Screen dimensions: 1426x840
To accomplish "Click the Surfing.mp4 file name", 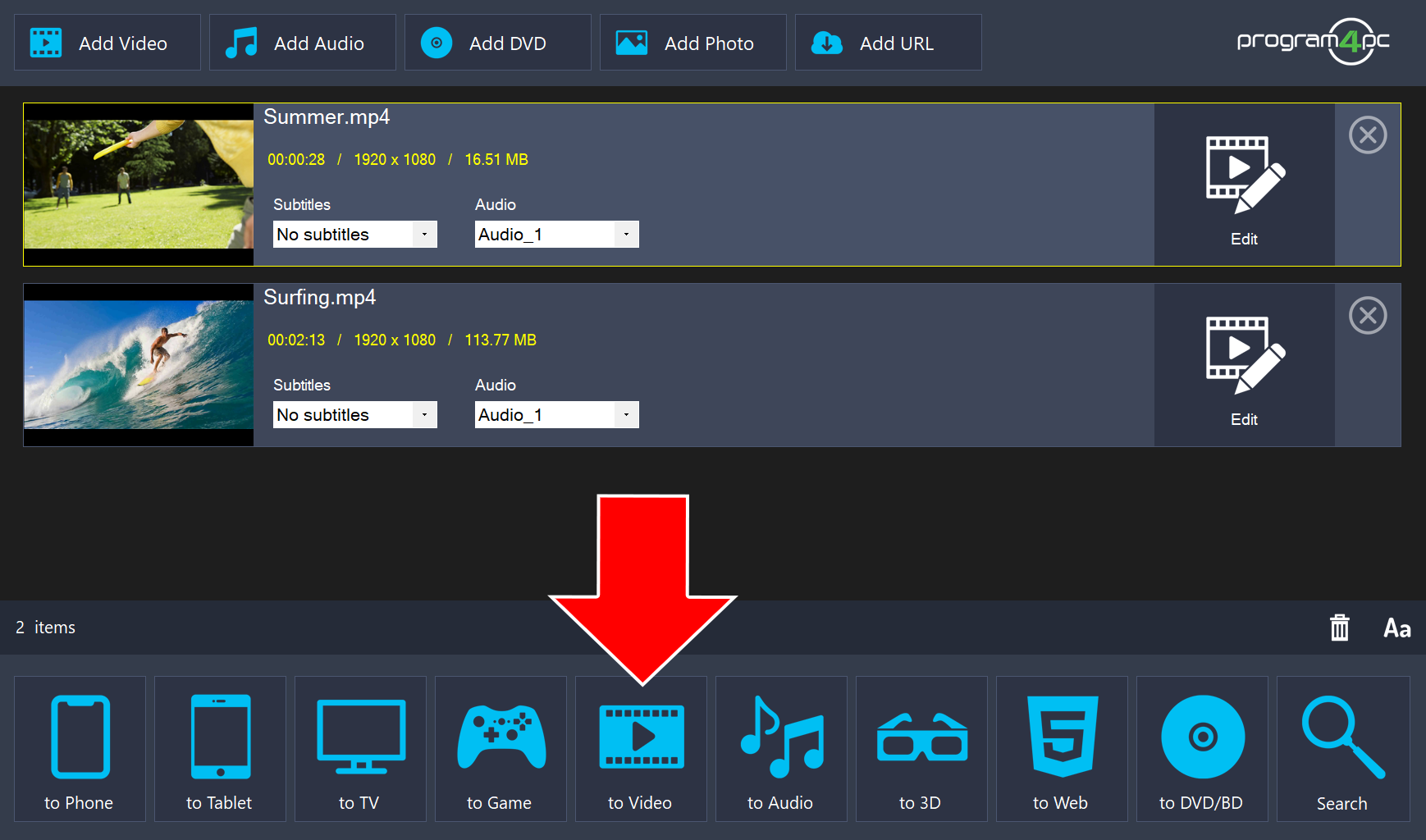I will click(x=320, y=298).
